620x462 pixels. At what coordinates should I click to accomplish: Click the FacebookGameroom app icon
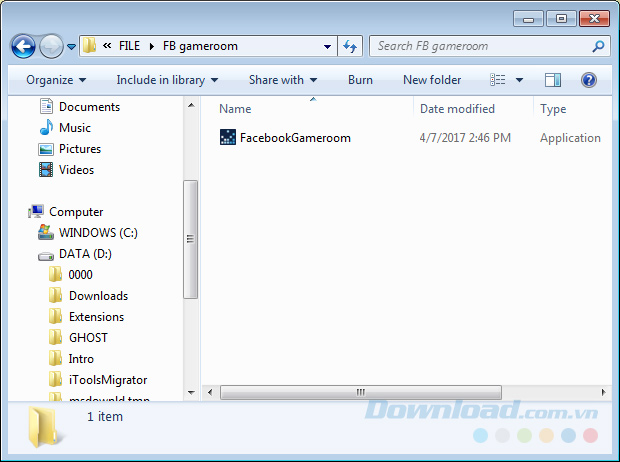(x=228, y=137)
